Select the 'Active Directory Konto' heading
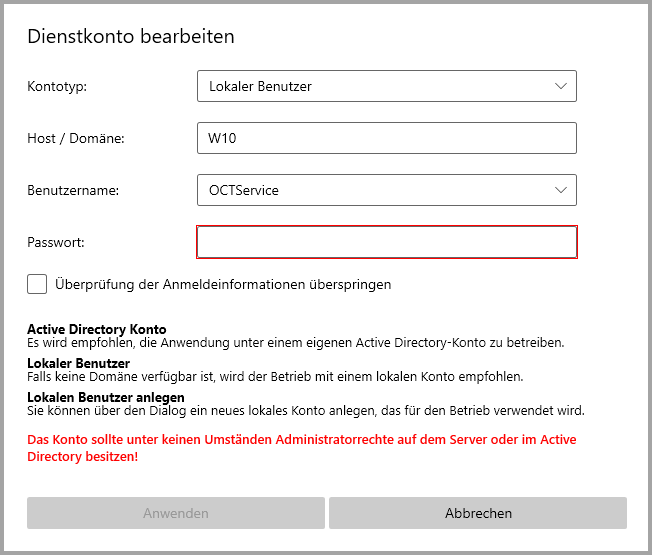Image resolution: width=652 pixels, height=555 pixels. click(97, 329)
